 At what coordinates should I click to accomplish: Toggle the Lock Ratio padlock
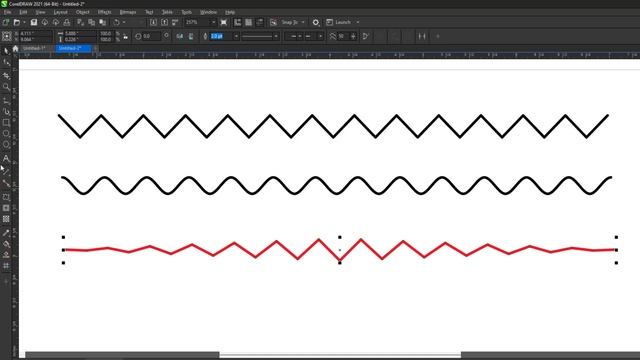click(126, 36)
